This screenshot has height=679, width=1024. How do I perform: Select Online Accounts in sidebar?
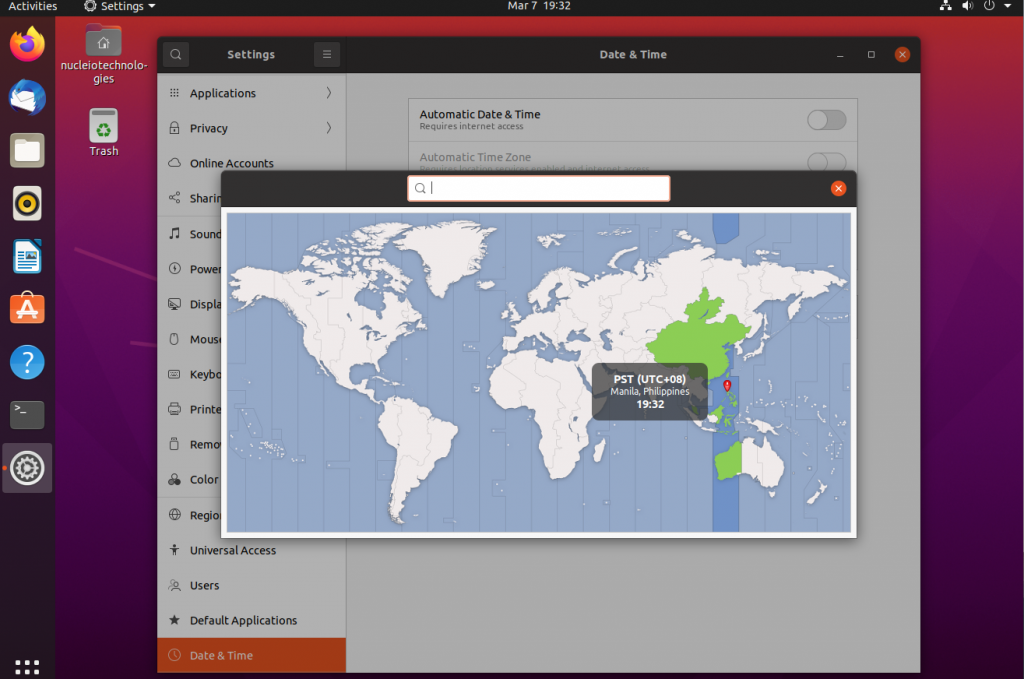pyautogui.click(x=251, y=163)
